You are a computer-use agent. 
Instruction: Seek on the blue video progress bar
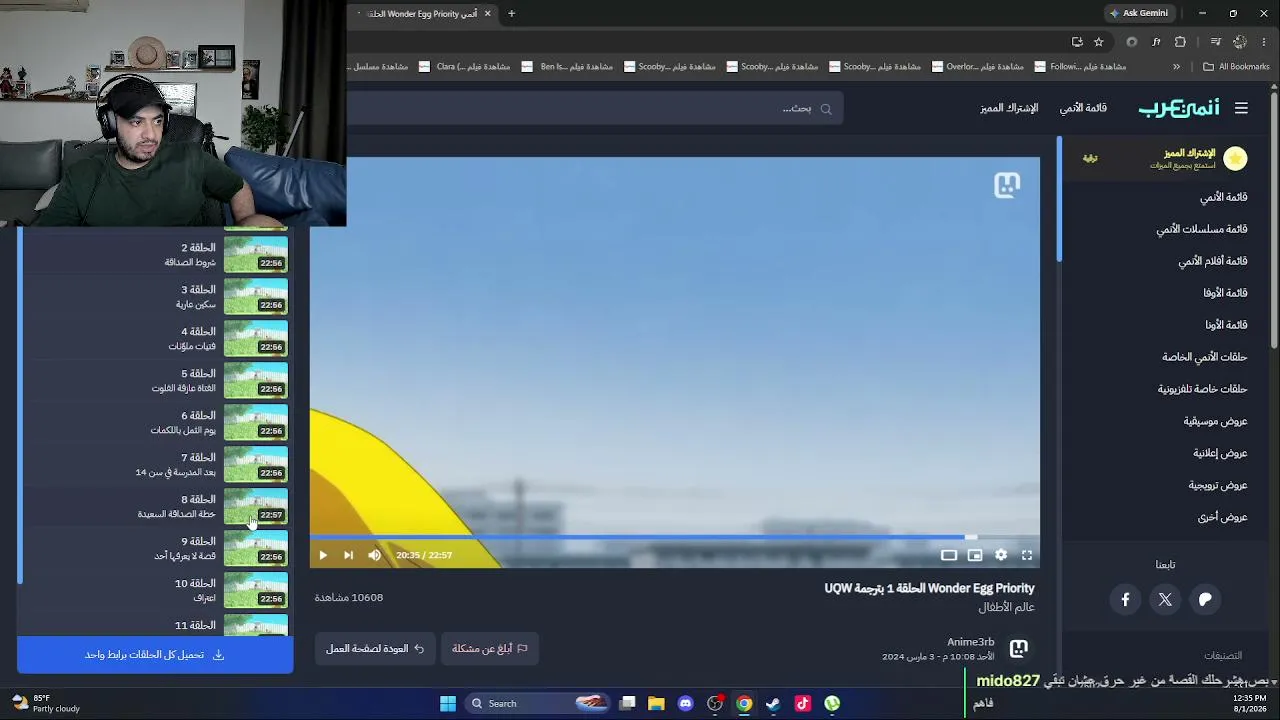tap(674, 538)
